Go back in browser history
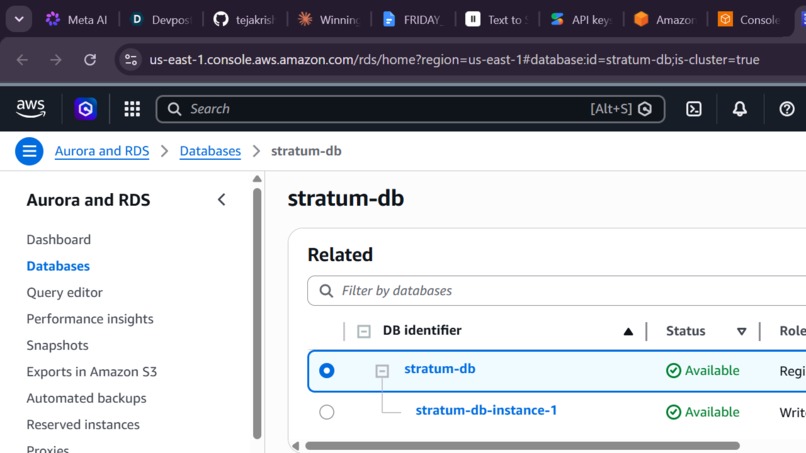The width and height of the screenshot is (806, 453). pyautogui.click(x=22, y=60)
